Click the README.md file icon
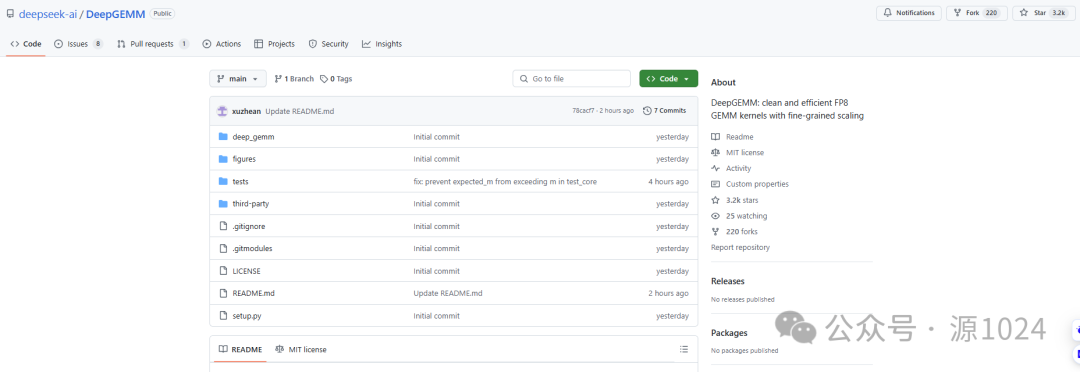The image size is (1080, 372). 223,293
